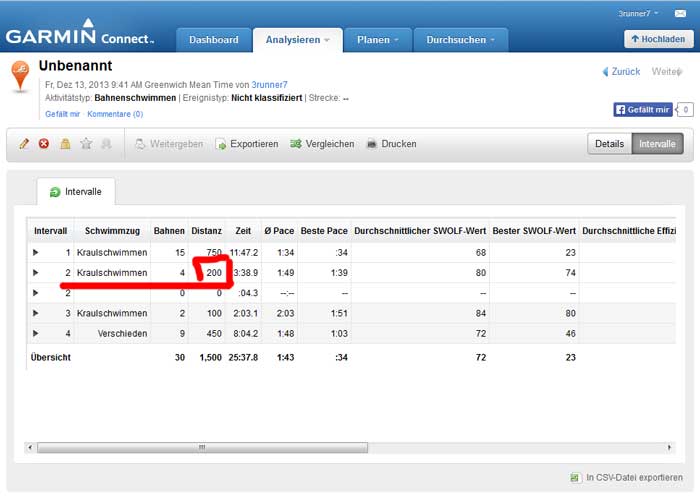Go to the Dashboard tab
The width and height of the screenshot is (700, 499).
(213, 40)
